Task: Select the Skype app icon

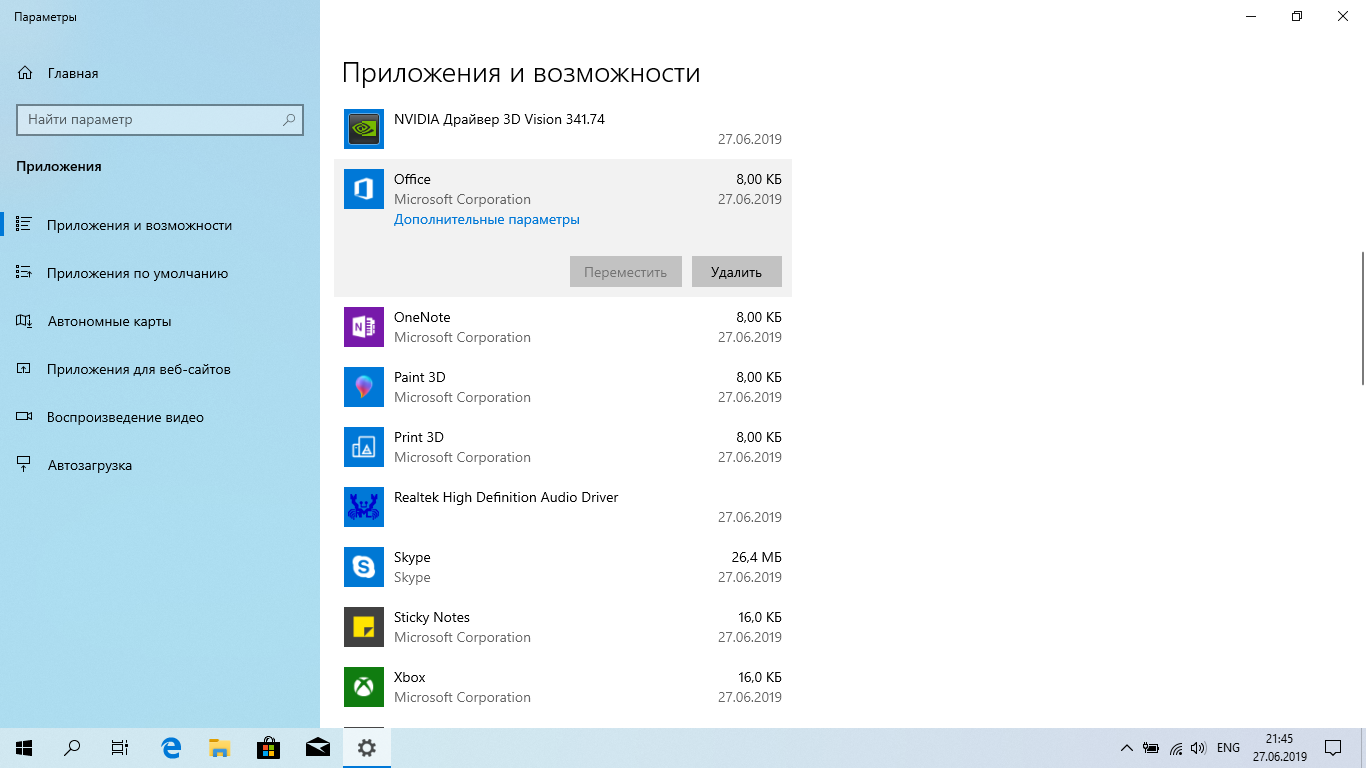Action: pyautogui.click(x=364, y=567)
